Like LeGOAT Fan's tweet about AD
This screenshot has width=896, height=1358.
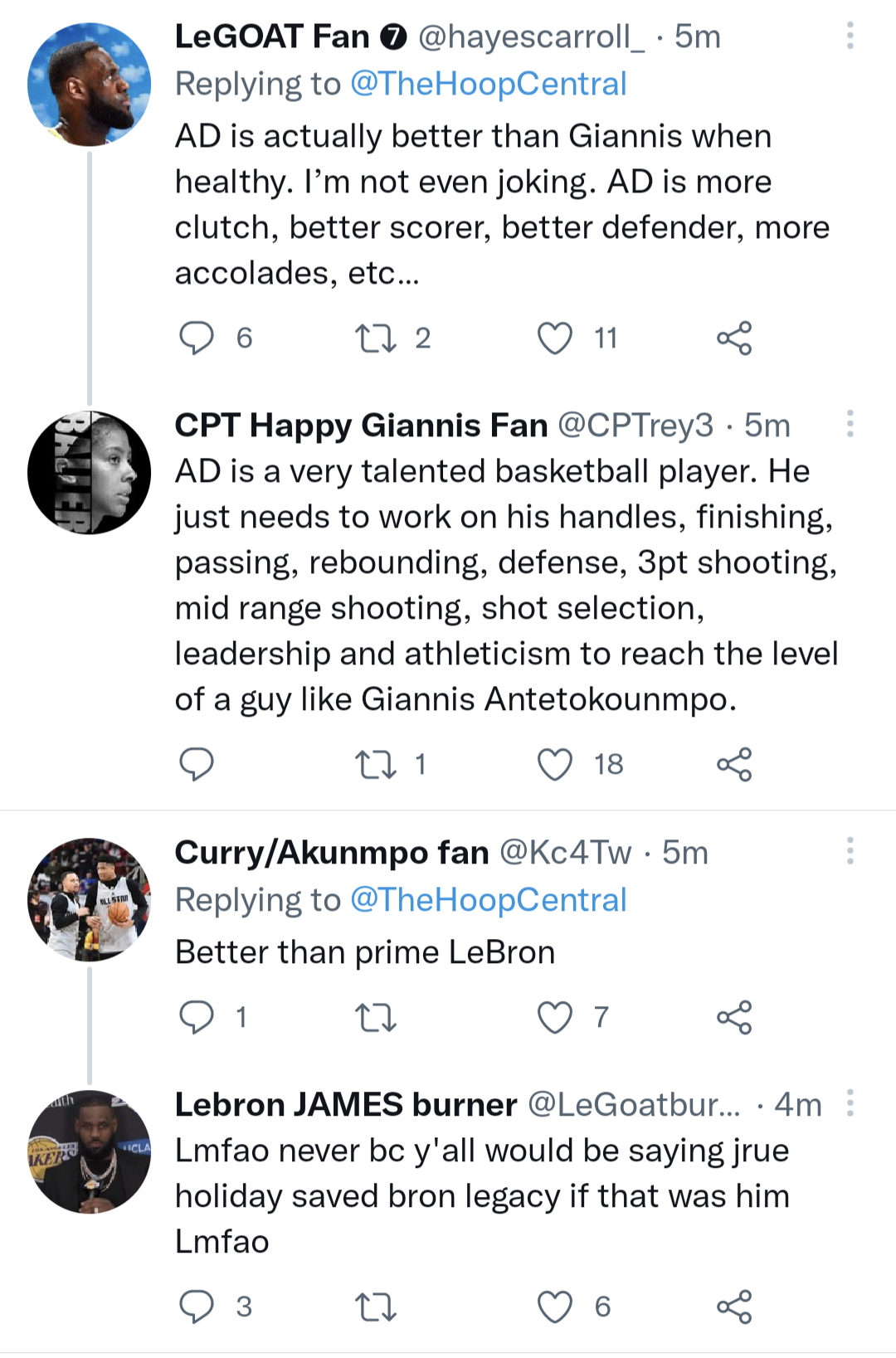pyautogui.click(x=555, y=338)
